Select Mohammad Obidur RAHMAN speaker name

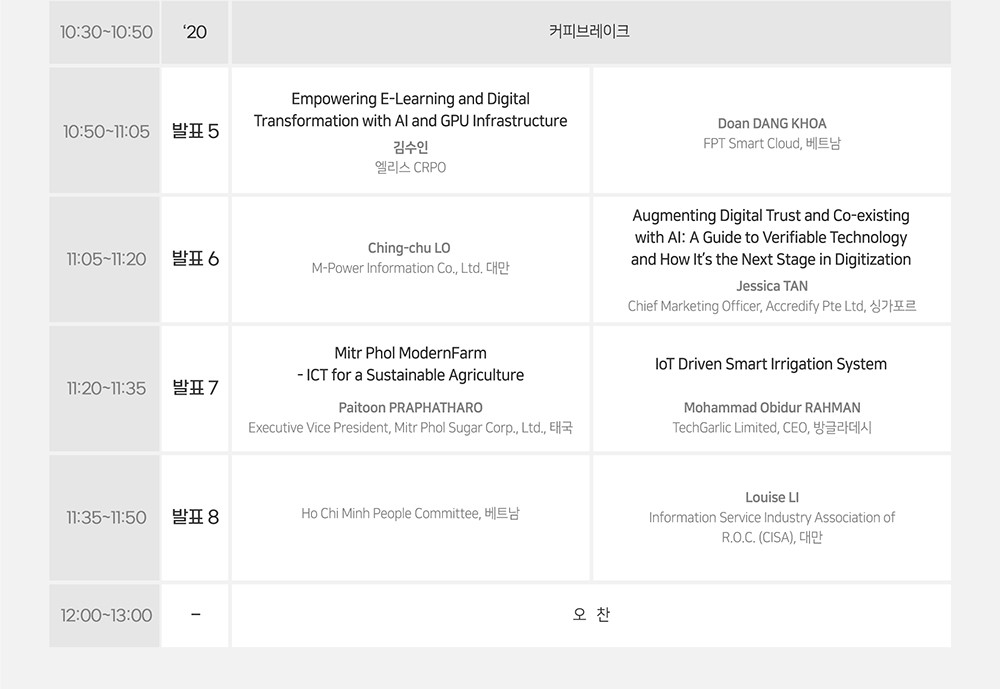(772, 407)
